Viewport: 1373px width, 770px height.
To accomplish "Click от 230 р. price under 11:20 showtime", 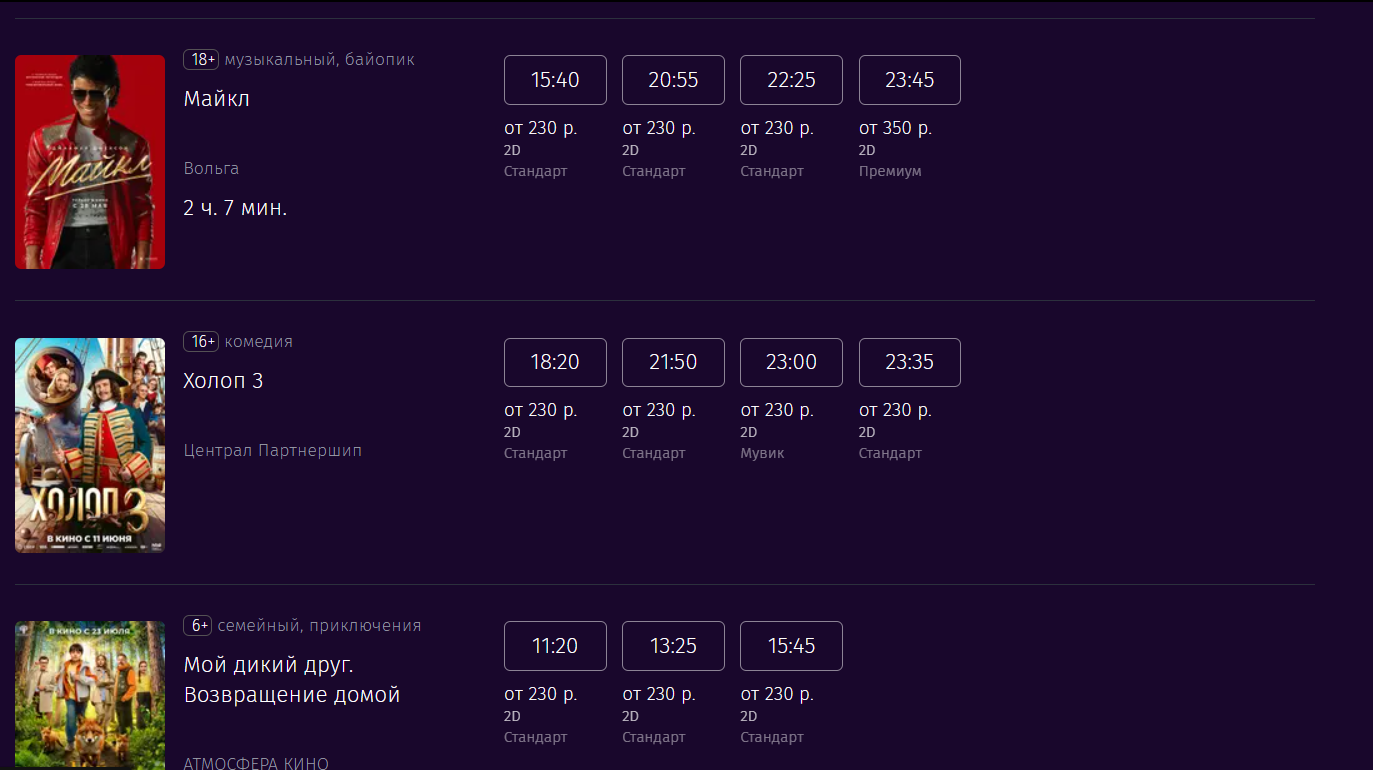I will (541, 694).
